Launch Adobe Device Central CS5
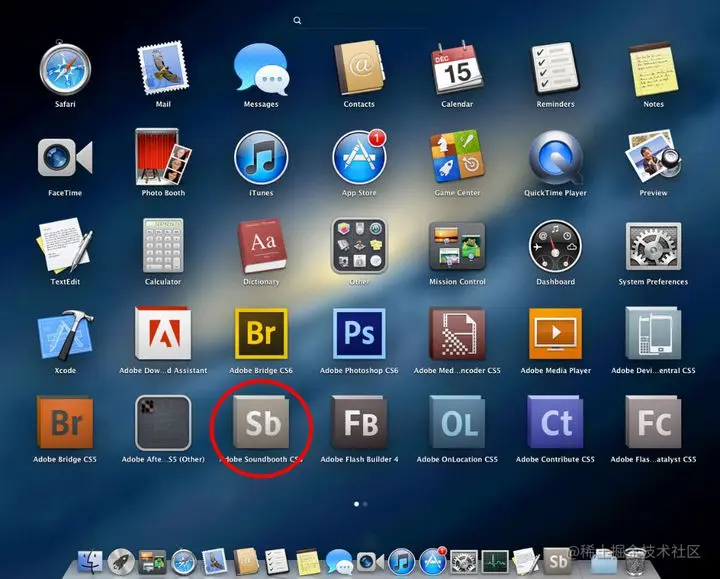This screenshot has height=579, width=720. (653, 333)
